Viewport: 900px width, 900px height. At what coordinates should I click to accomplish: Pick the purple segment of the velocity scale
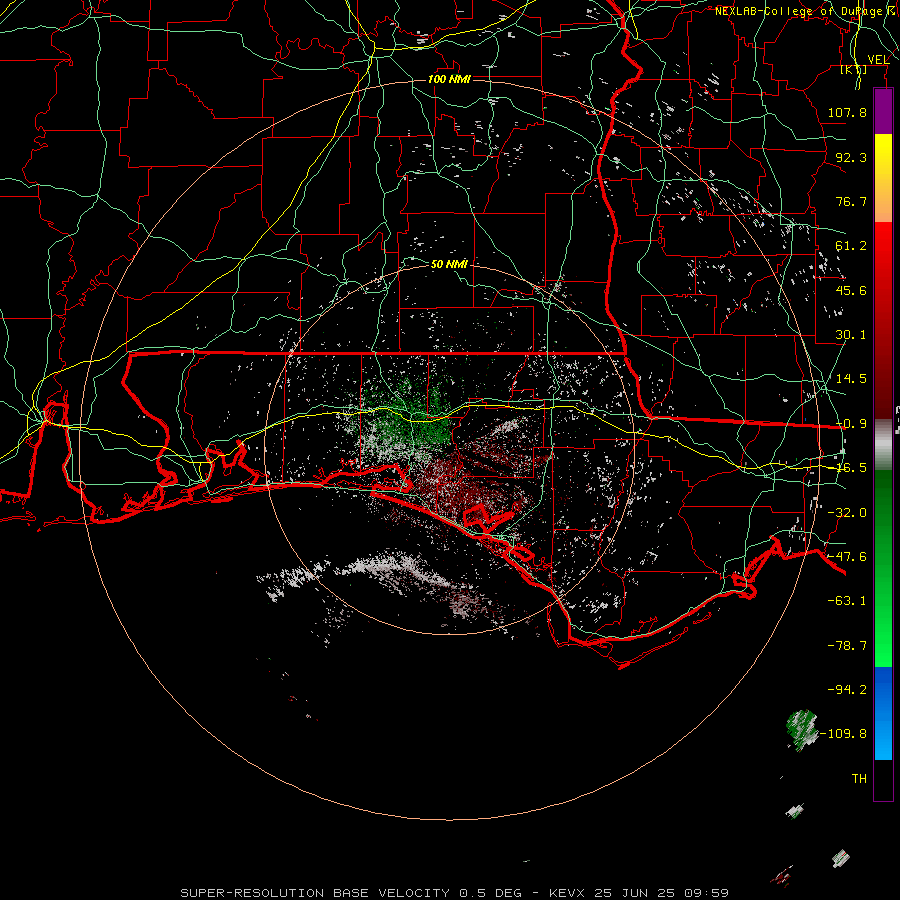click(883, 111)
